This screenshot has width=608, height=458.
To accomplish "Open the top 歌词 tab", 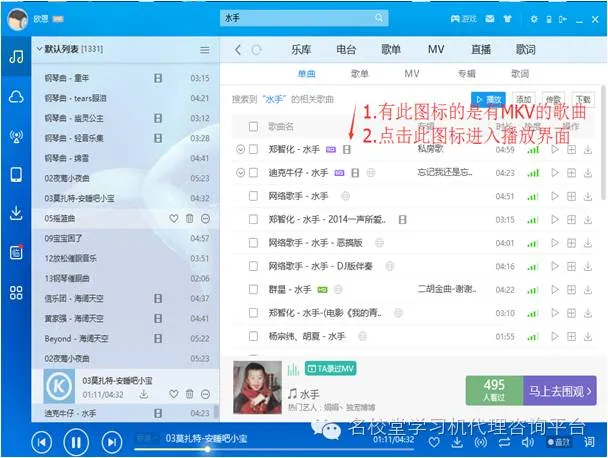I will tap(526, 50).
